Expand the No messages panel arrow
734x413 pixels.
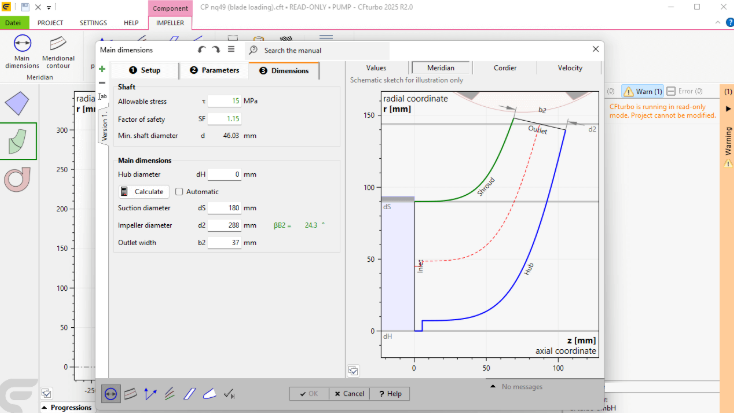click(x=493, y=386)
